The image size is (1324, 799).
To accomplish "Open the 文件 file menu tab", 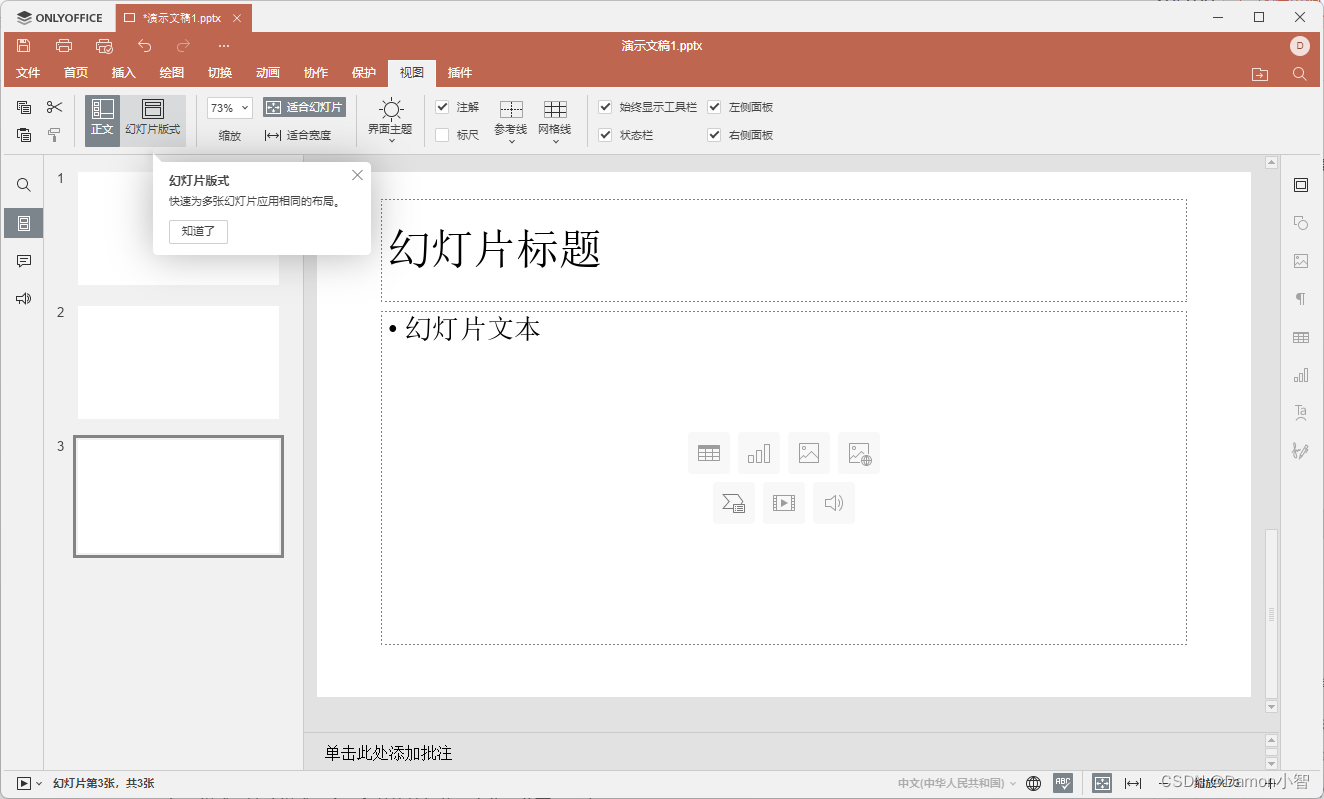I will [28, 73].
